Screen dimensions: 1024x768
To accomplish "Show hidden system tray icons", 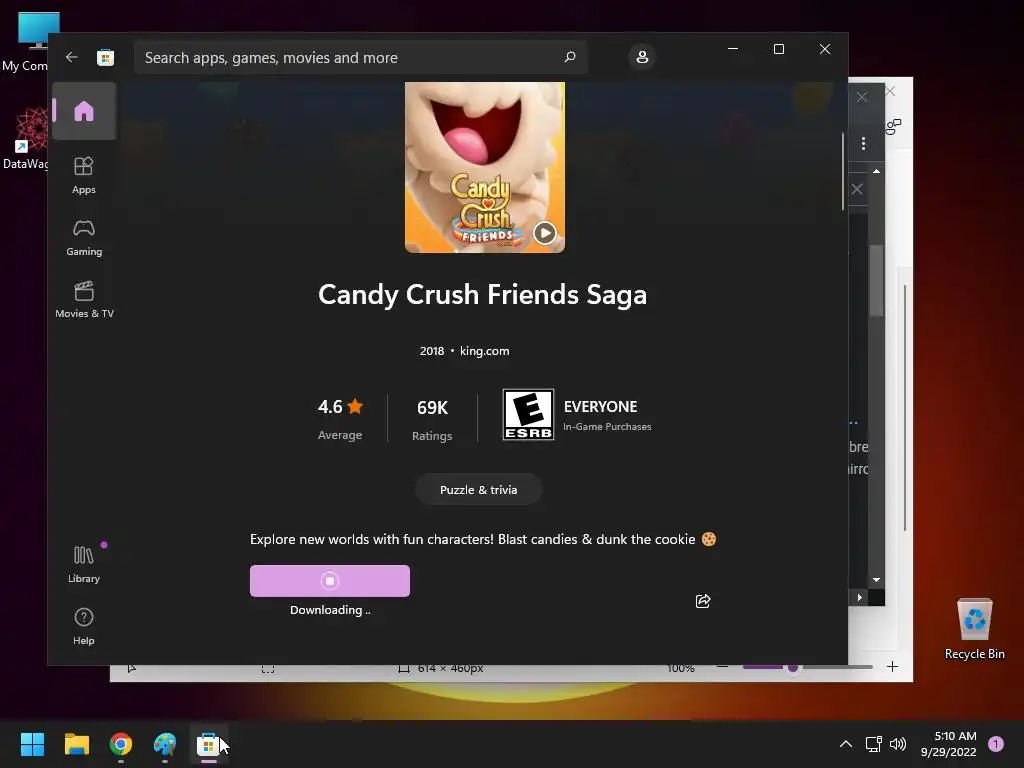I will pos(846,744).
